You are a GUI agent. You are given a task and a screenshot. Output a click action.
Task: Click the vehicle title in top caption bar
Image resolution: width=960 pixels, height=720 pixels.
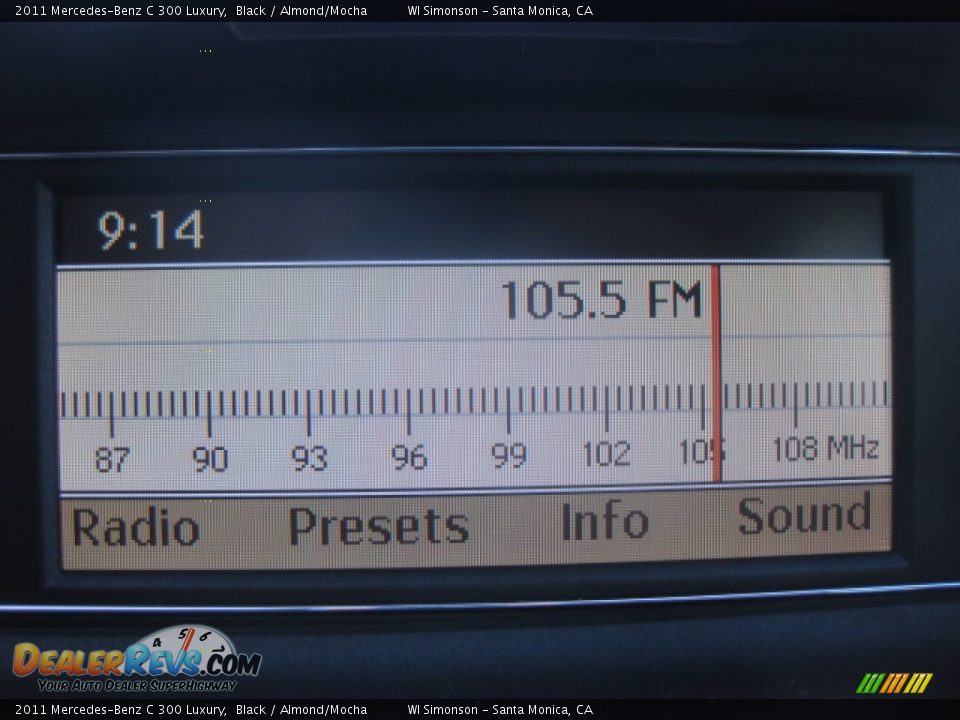pos(190,11)
